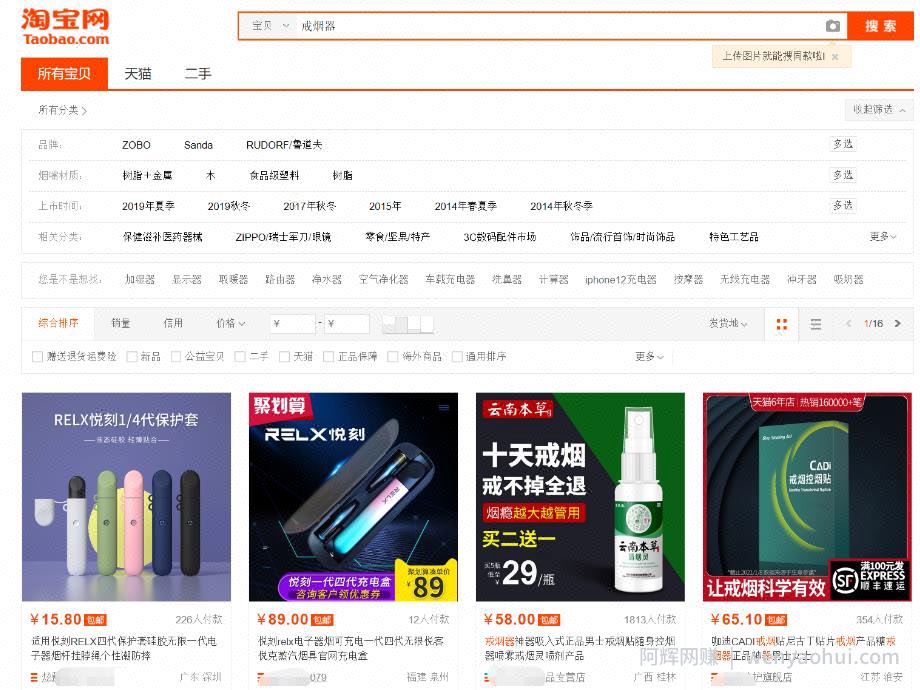Screen dimensions: 920x690
Task: Choose material 树脂+金属
Action: point(147,175)
